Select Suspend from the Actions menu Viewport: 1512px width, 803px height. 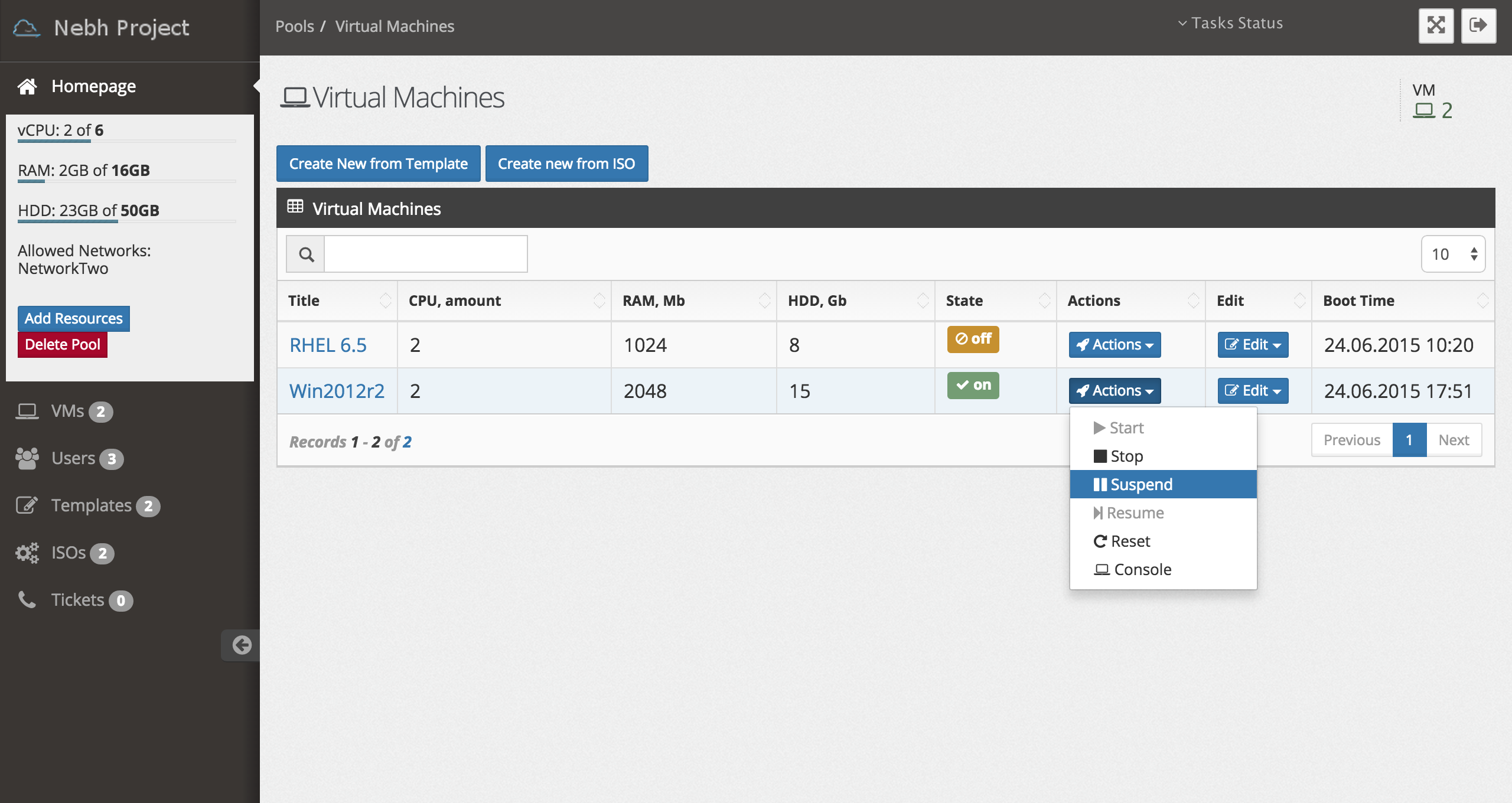tap(1140, 484)
